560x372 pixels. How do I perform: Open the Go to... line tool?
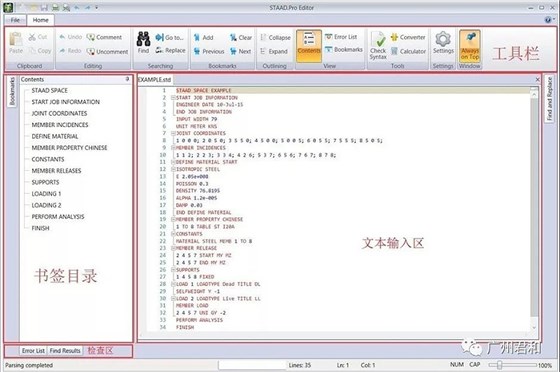coord(169,37)
